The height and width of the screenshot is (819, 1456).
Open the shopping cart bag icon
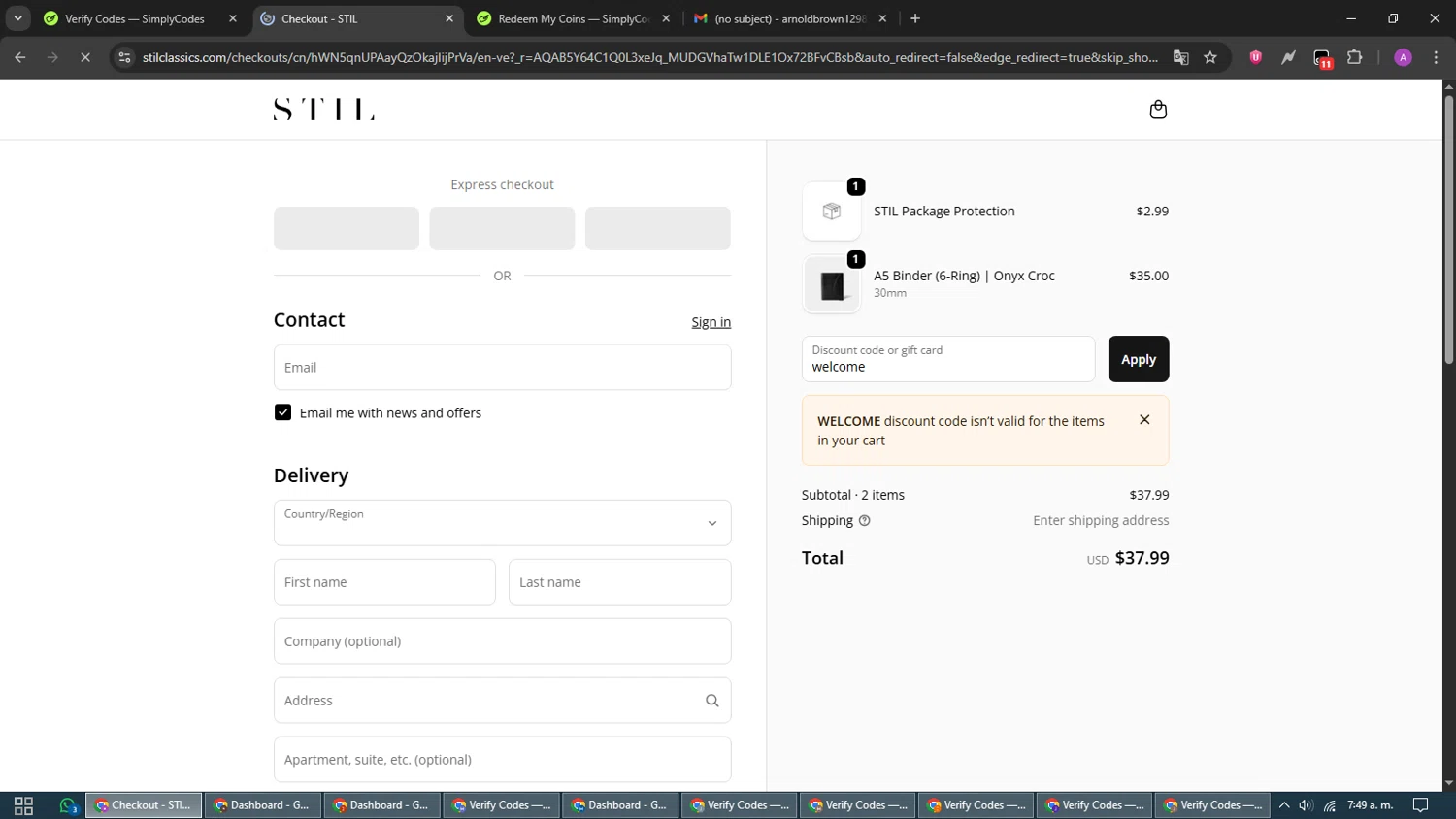click(1158, 110)
